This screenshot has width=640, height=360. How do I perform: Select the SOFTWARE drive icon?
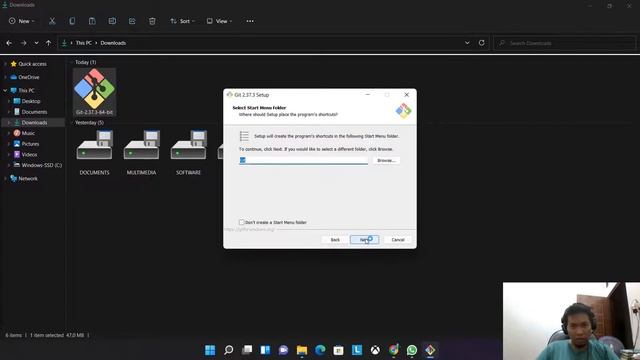point(188,153)
